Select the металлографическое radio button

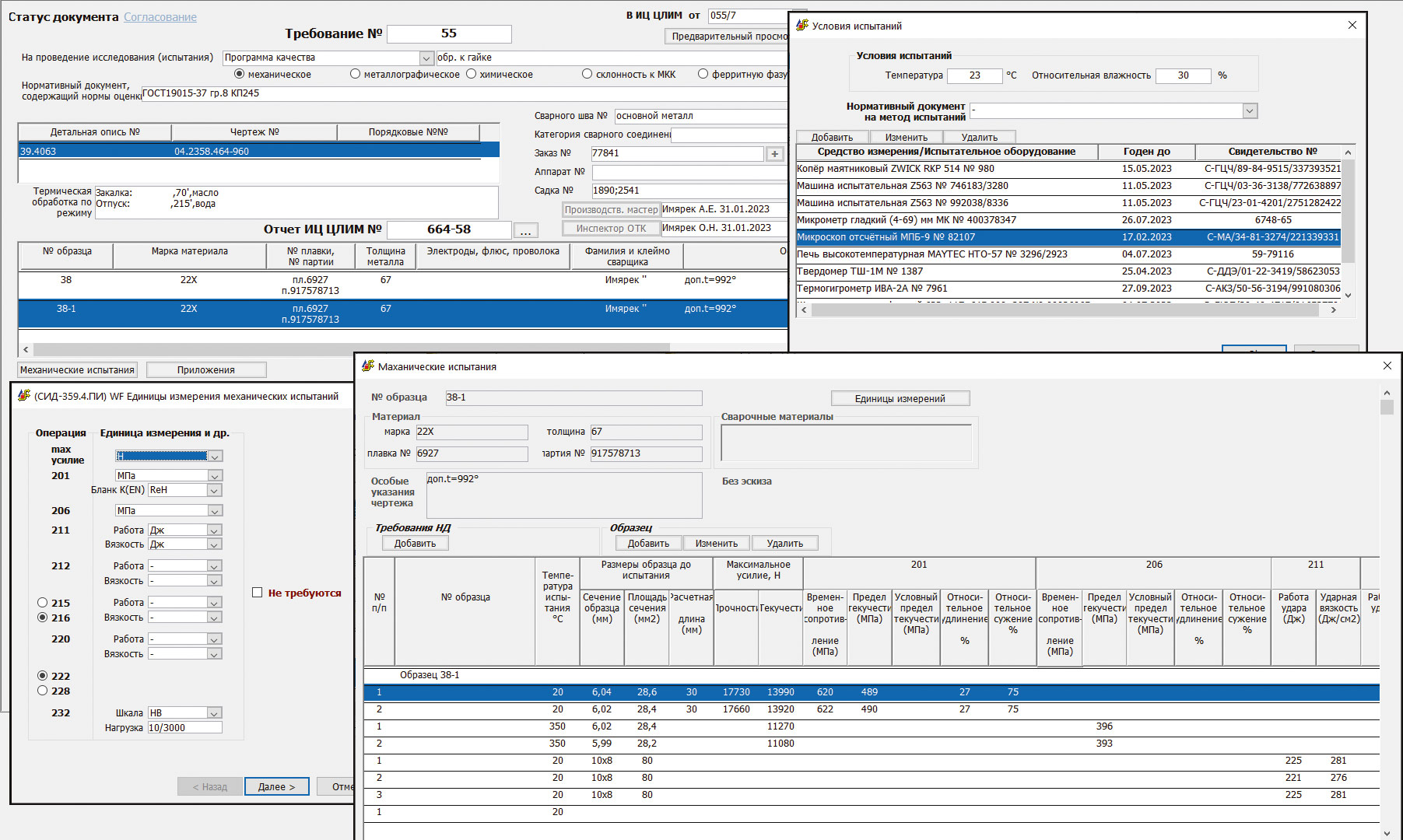coord(356,75)
